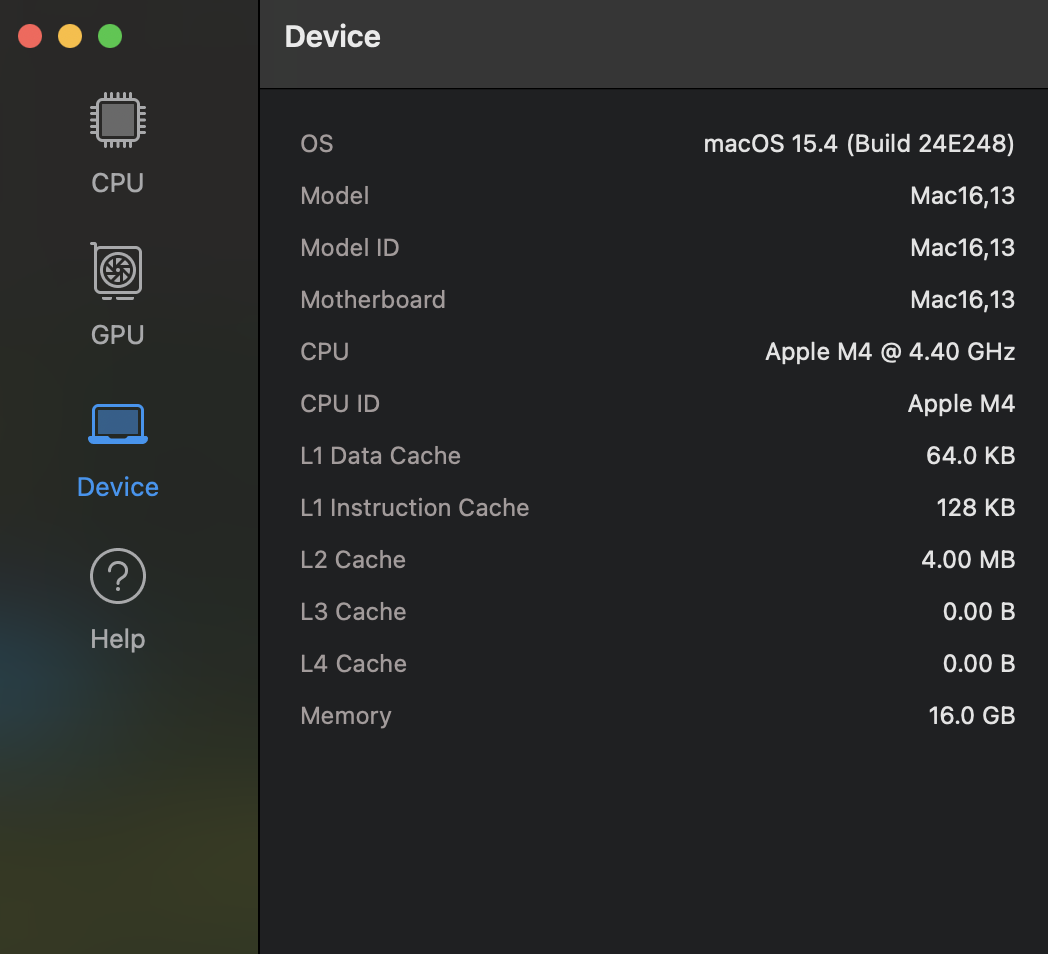Click the Model ID row label
The image size is (1048, 954).
[349, 248]
